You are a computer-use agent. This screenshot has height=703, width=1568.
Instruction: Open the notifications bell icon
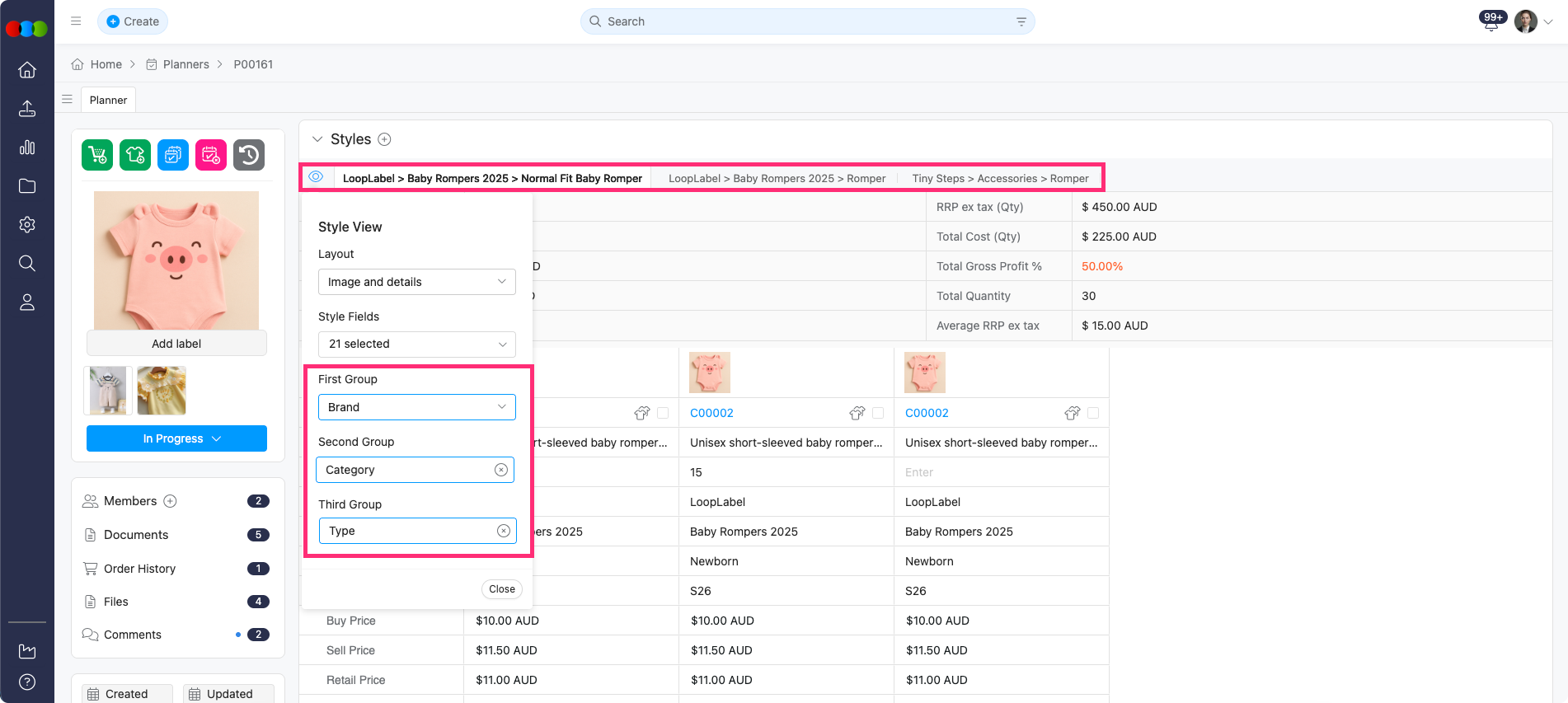click(x=1491, y=22)
